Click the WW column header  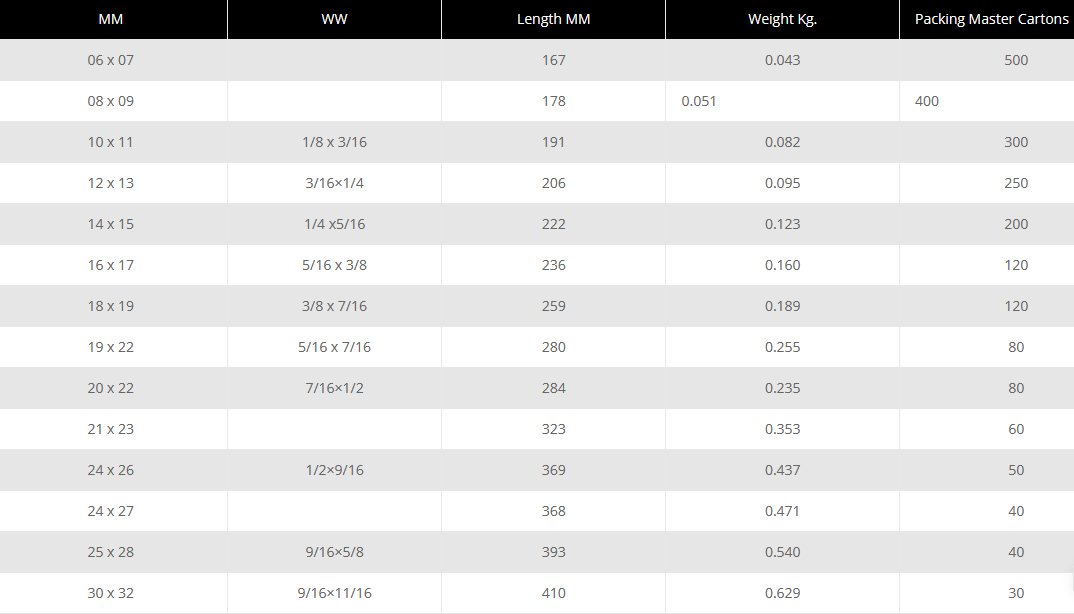pyautogui.click(x=334, y=20)
